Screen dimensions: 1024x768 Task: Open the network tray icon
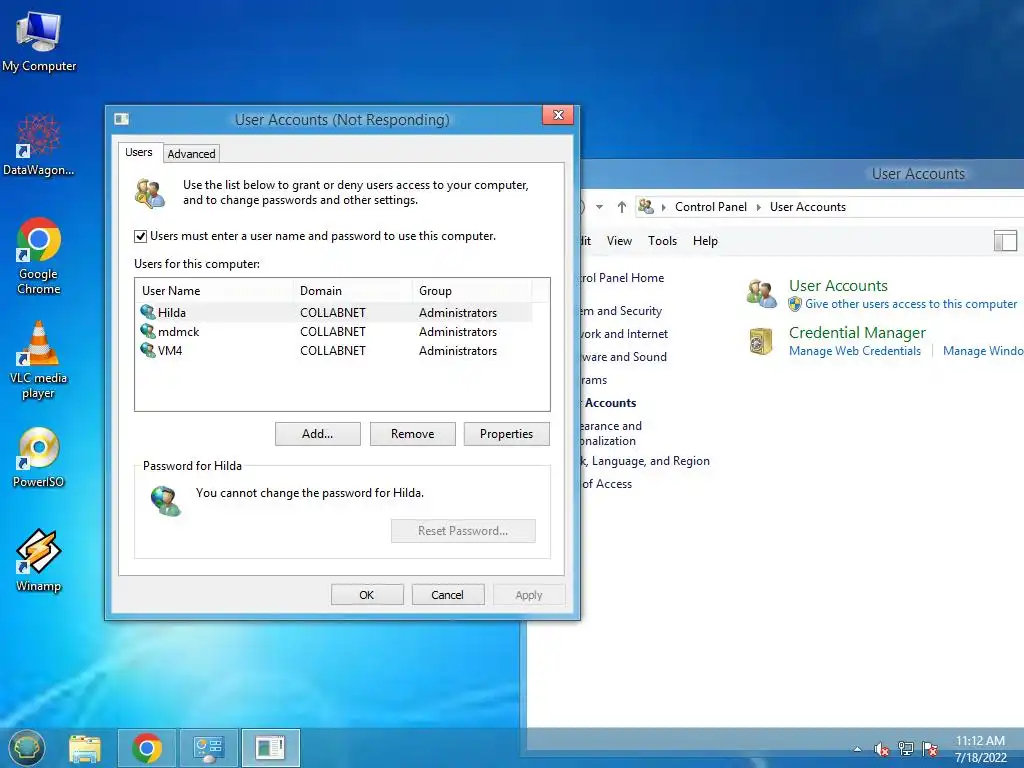point(906,749)
